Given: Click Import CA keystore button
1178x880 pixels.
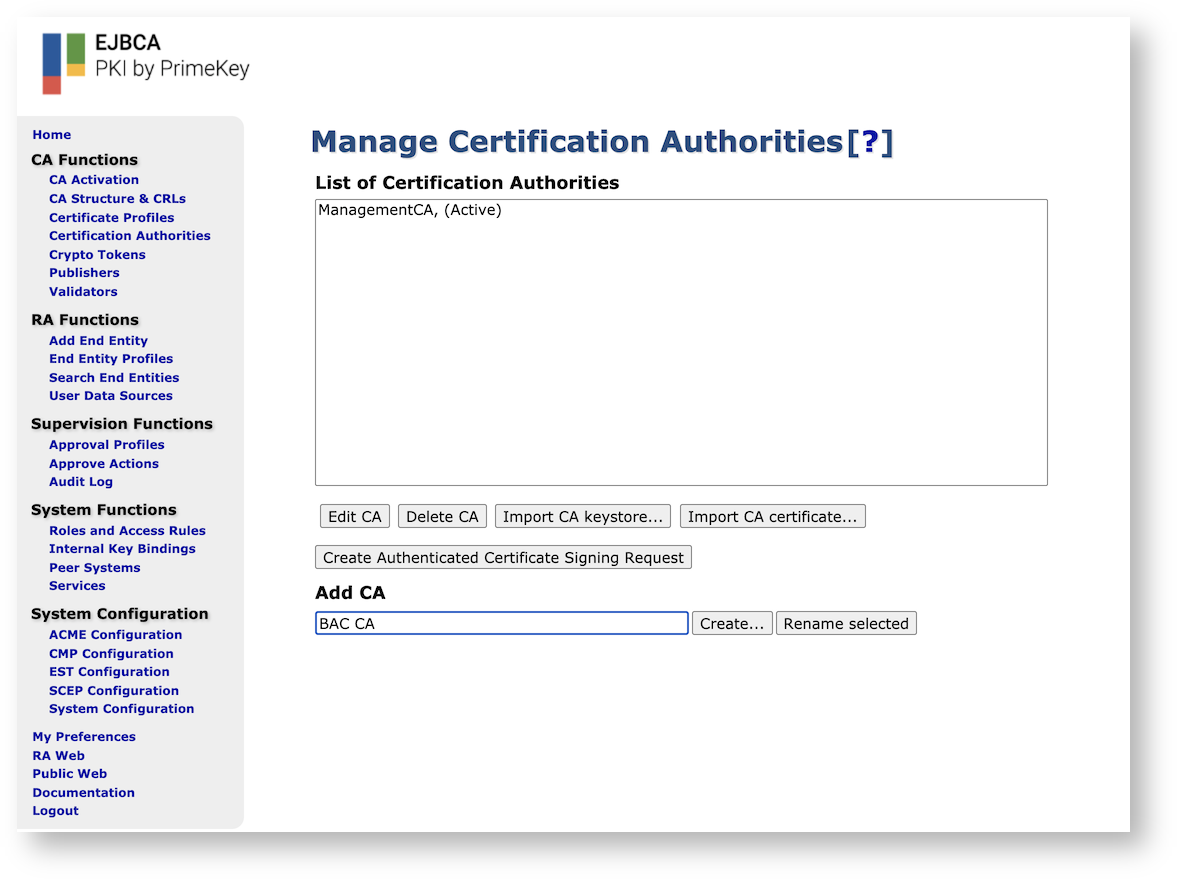Looking at the screenshot, I should tap(582, 516).
